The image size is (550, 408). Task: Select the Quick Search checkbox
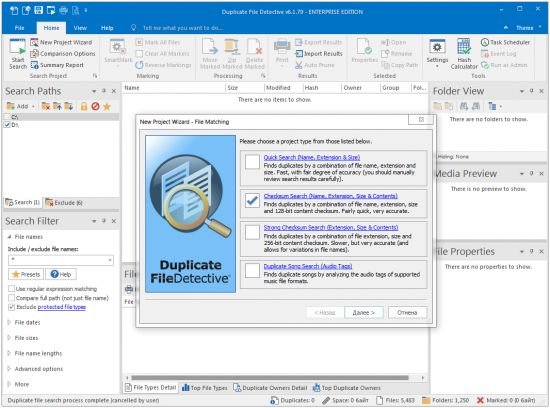[252, 162]
